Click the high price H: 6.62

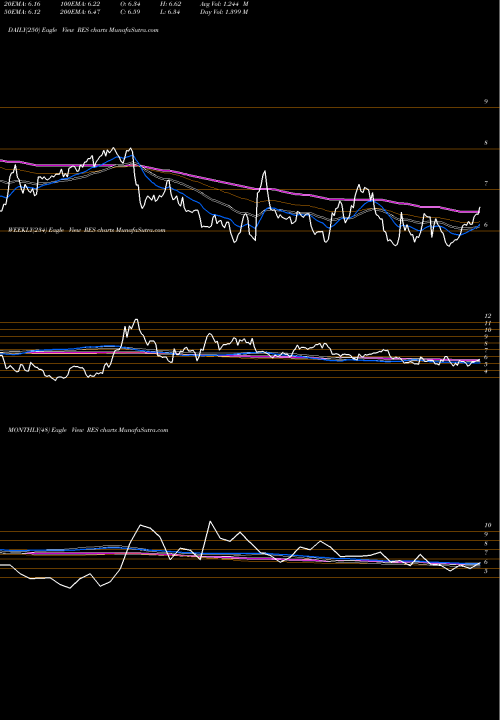click(x=171, y=4)
